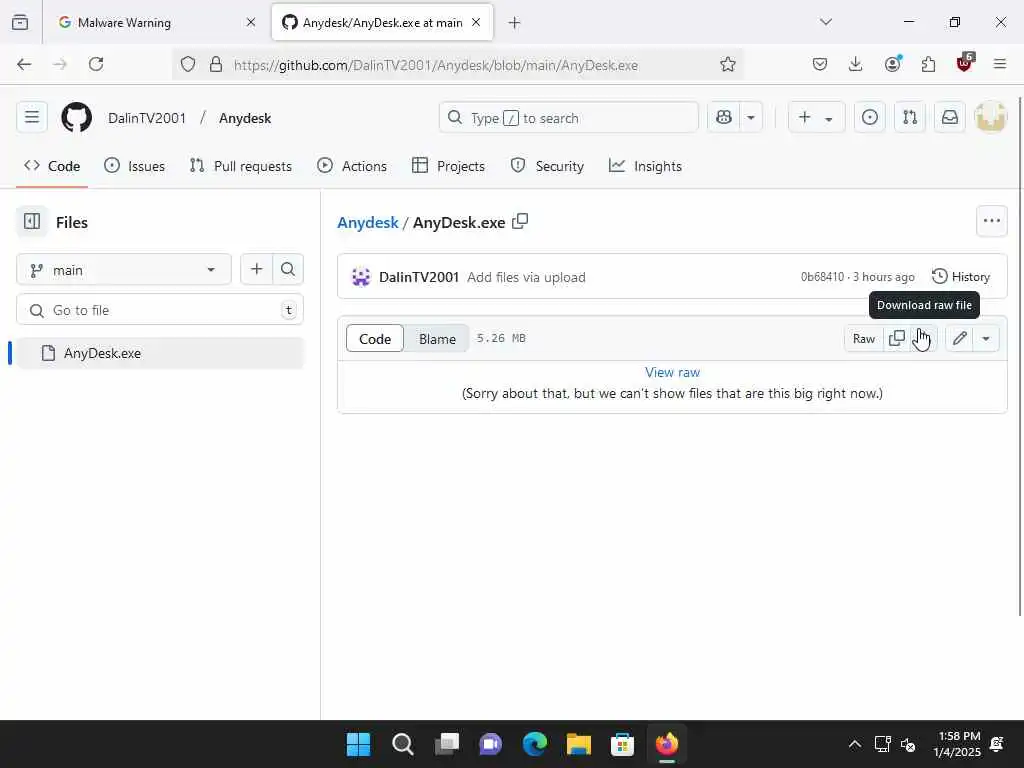Open the DalinTV2001 owner link in header
Screen dimensions: 1024x768
[x=147, y=118]
